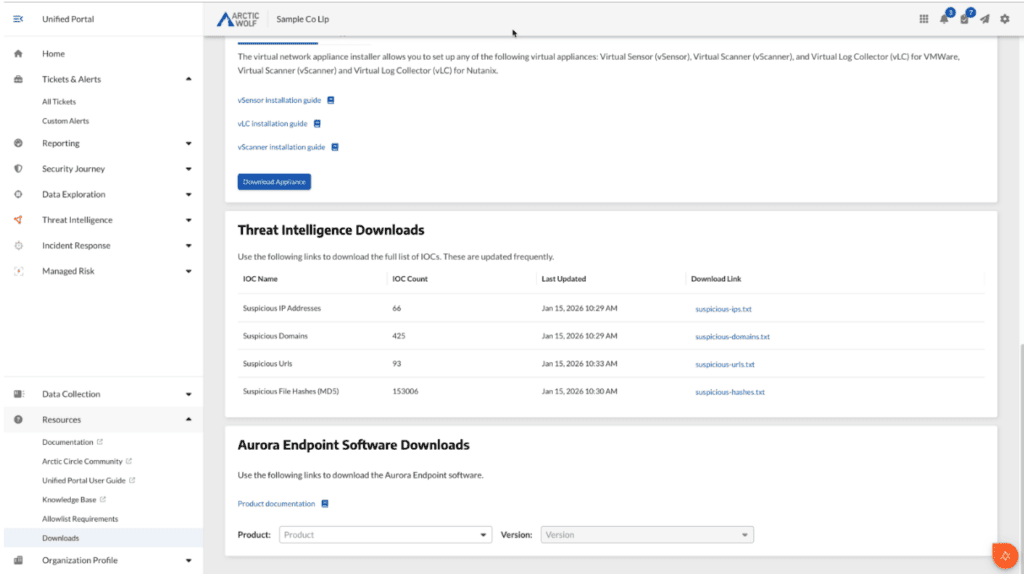
Task: Open the tasks clipboard icon with badge
Action: pos(965,19)
